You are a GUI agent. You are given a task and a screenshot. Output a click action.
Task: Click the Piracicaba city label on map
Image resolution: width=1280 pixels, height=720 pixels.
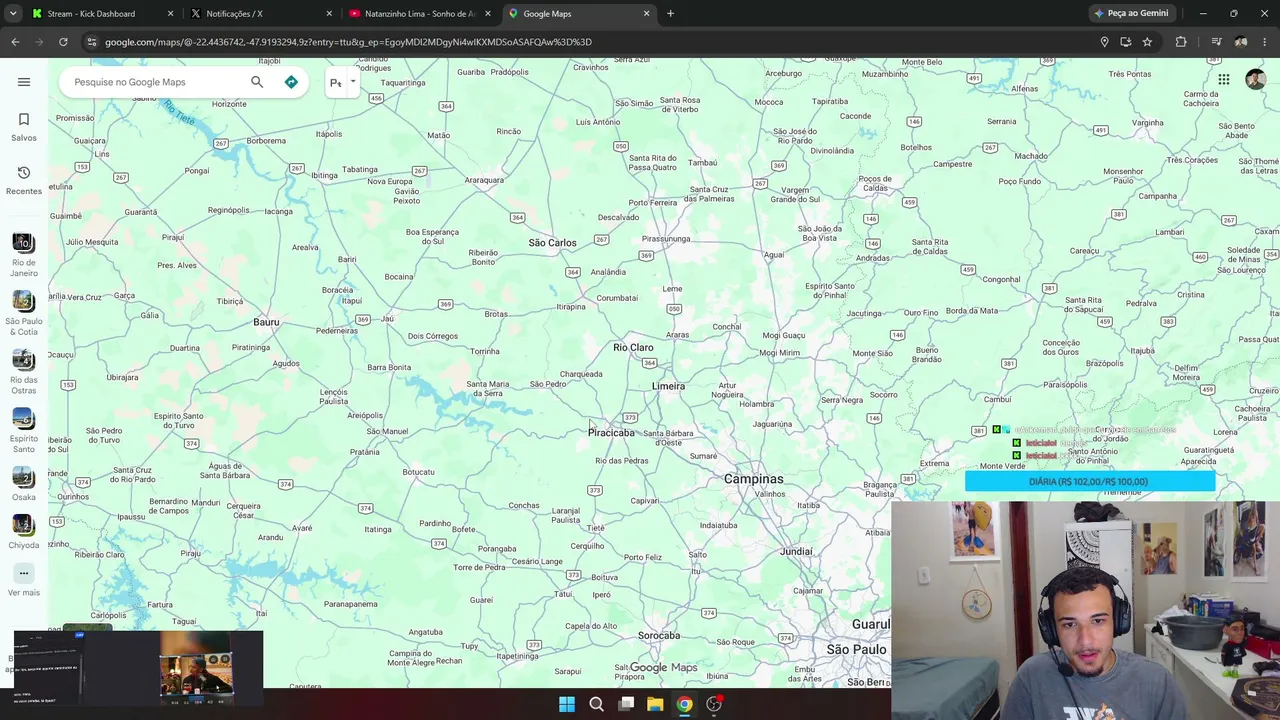tap(611, 433)
